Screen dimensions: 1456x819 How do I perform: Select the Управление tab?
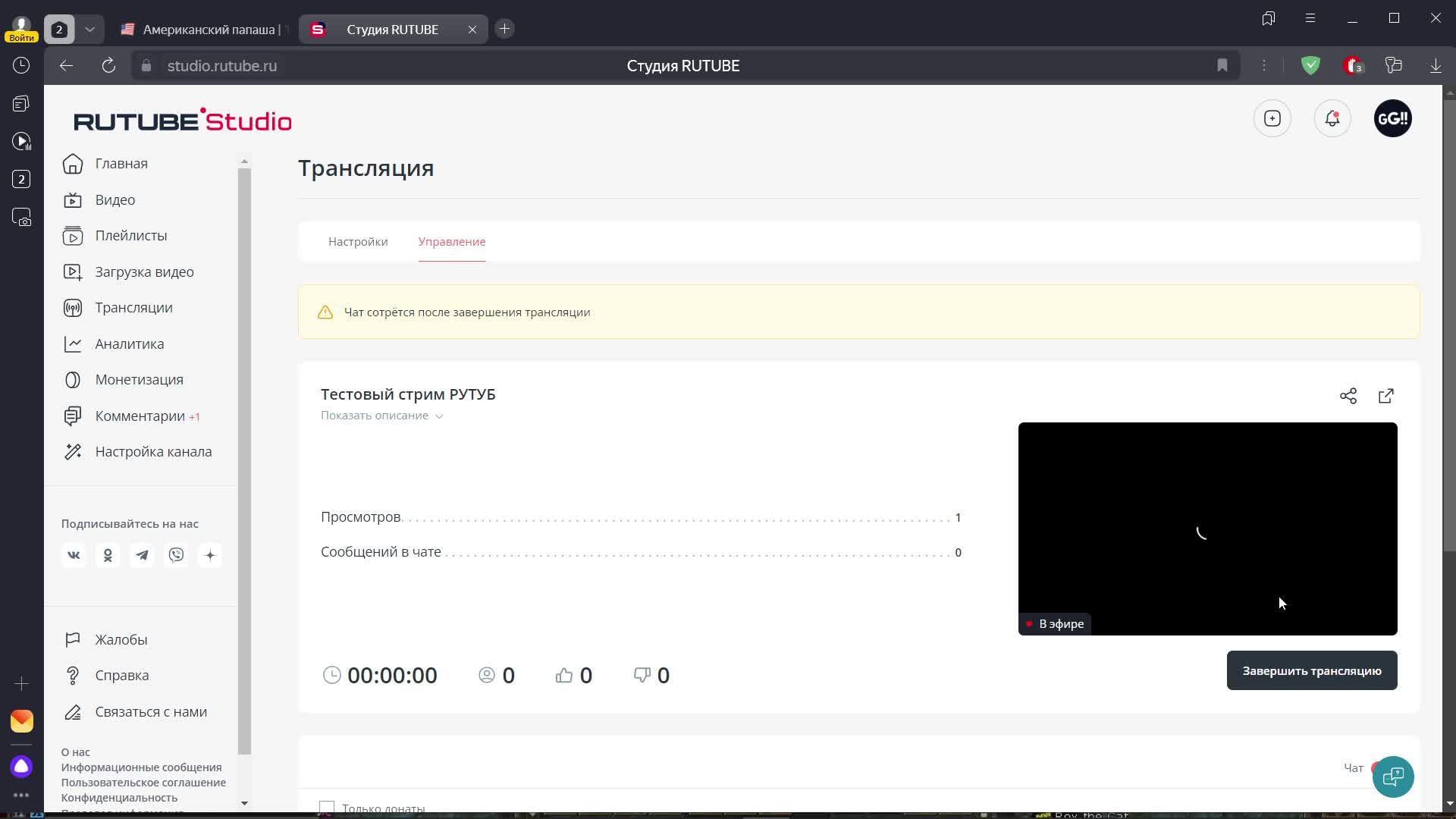(x=452, y=242)
